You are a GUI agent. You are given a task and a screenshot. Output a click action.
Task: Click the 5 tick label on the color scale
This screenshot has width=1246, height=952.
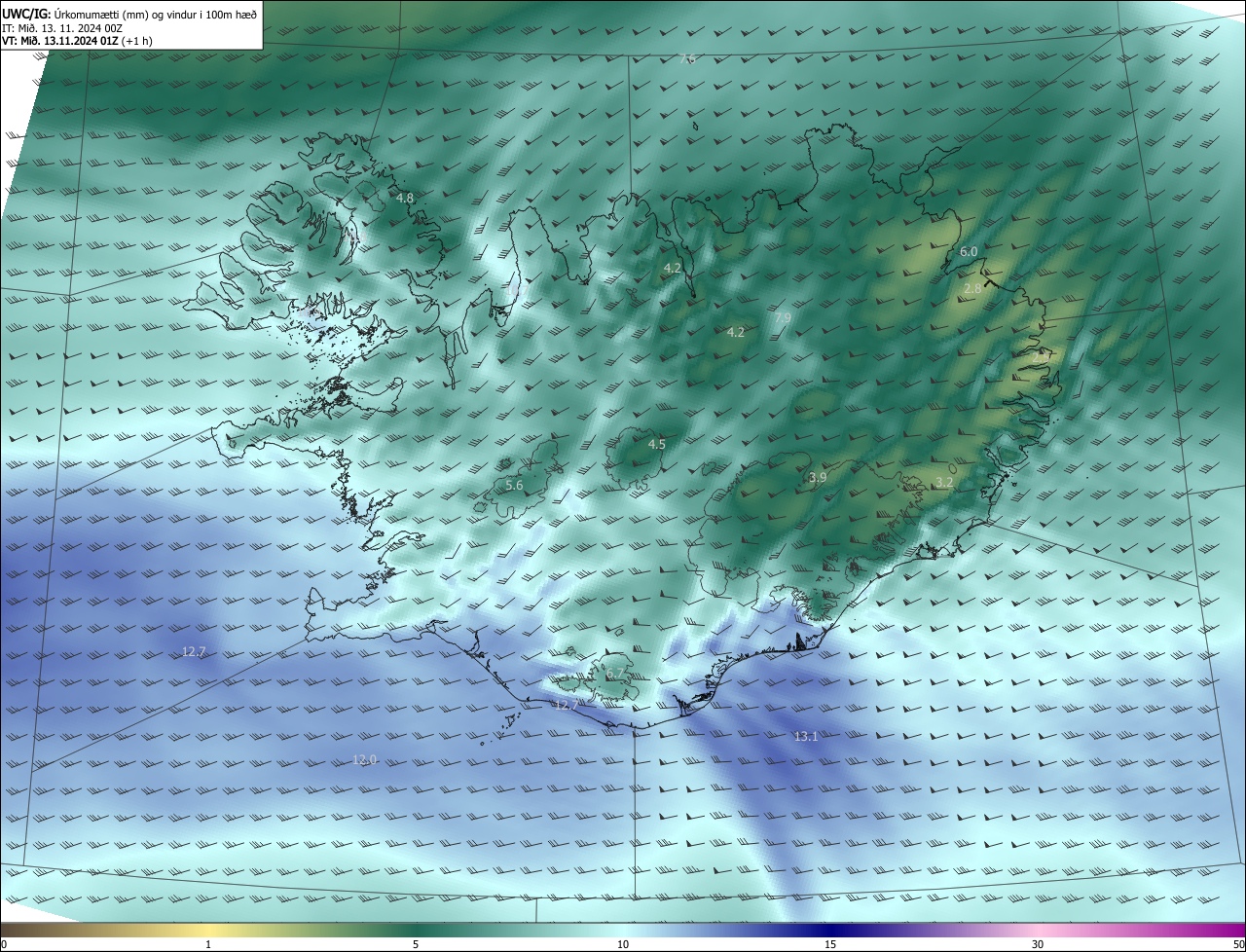tap(416, 944)
